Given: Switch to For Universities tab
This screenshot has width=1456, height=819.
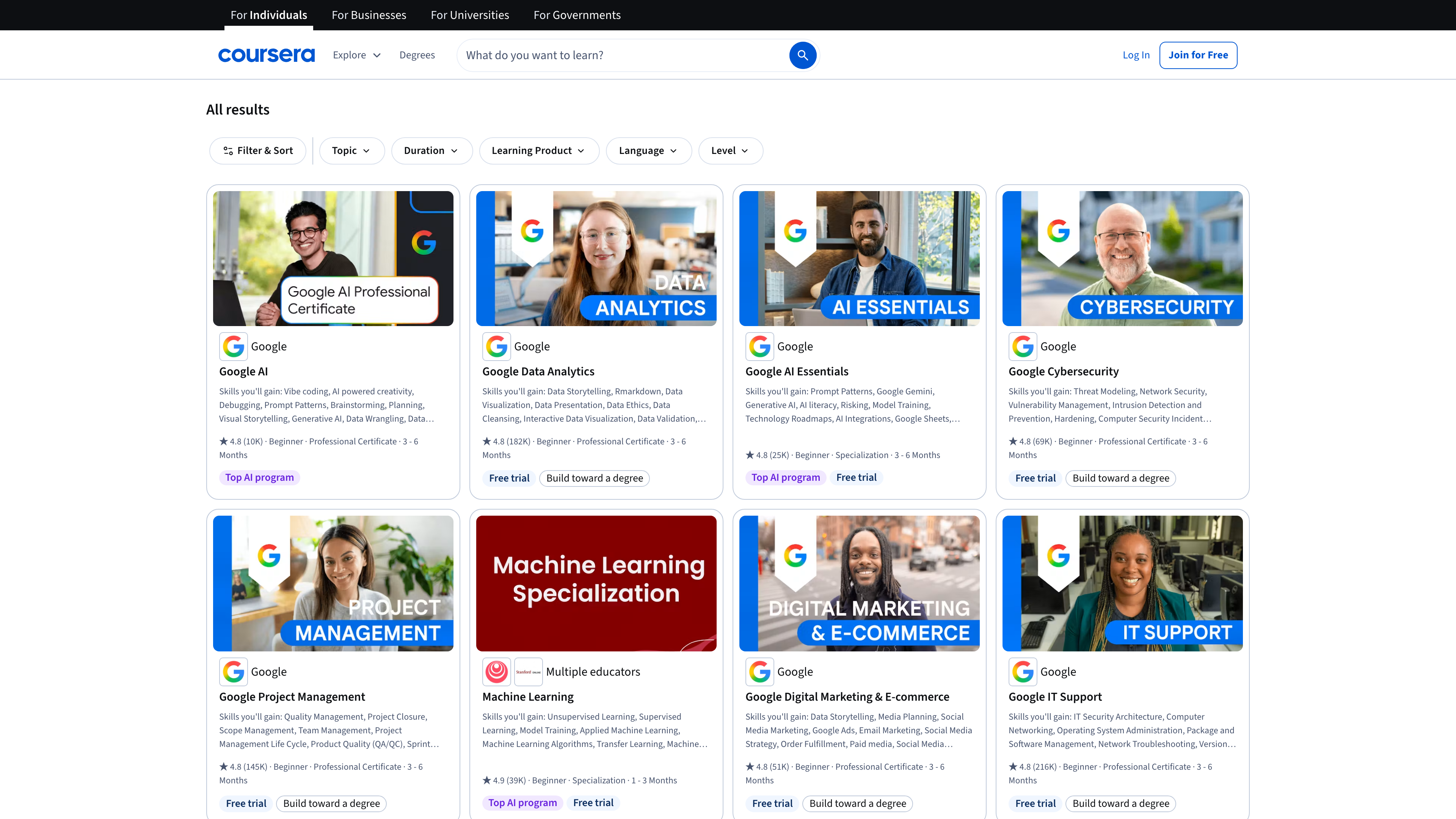Looking at the screenshot, I should coord(470,15).
